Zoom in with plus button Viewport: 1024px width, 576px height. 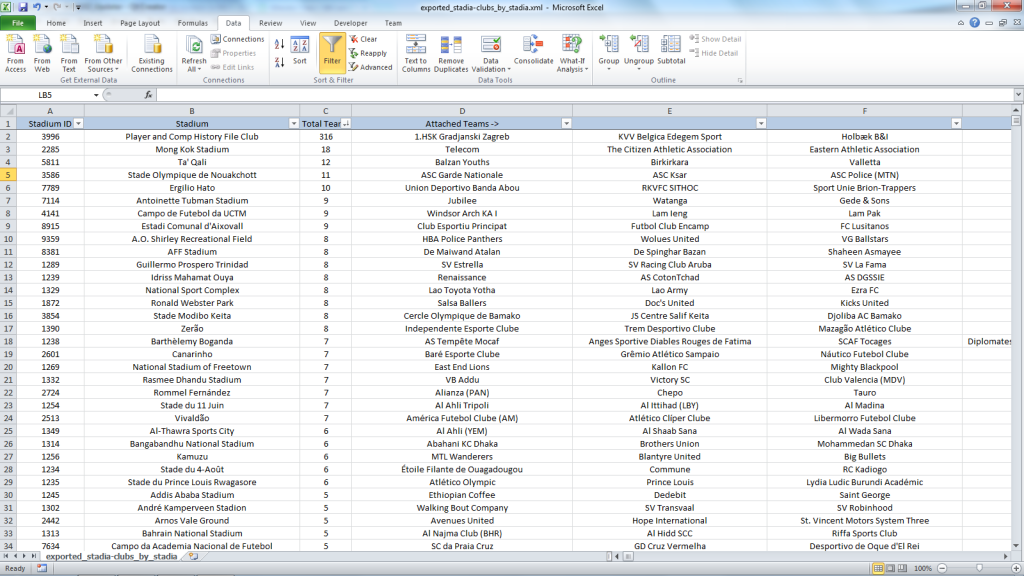[x=1016, y=569]
